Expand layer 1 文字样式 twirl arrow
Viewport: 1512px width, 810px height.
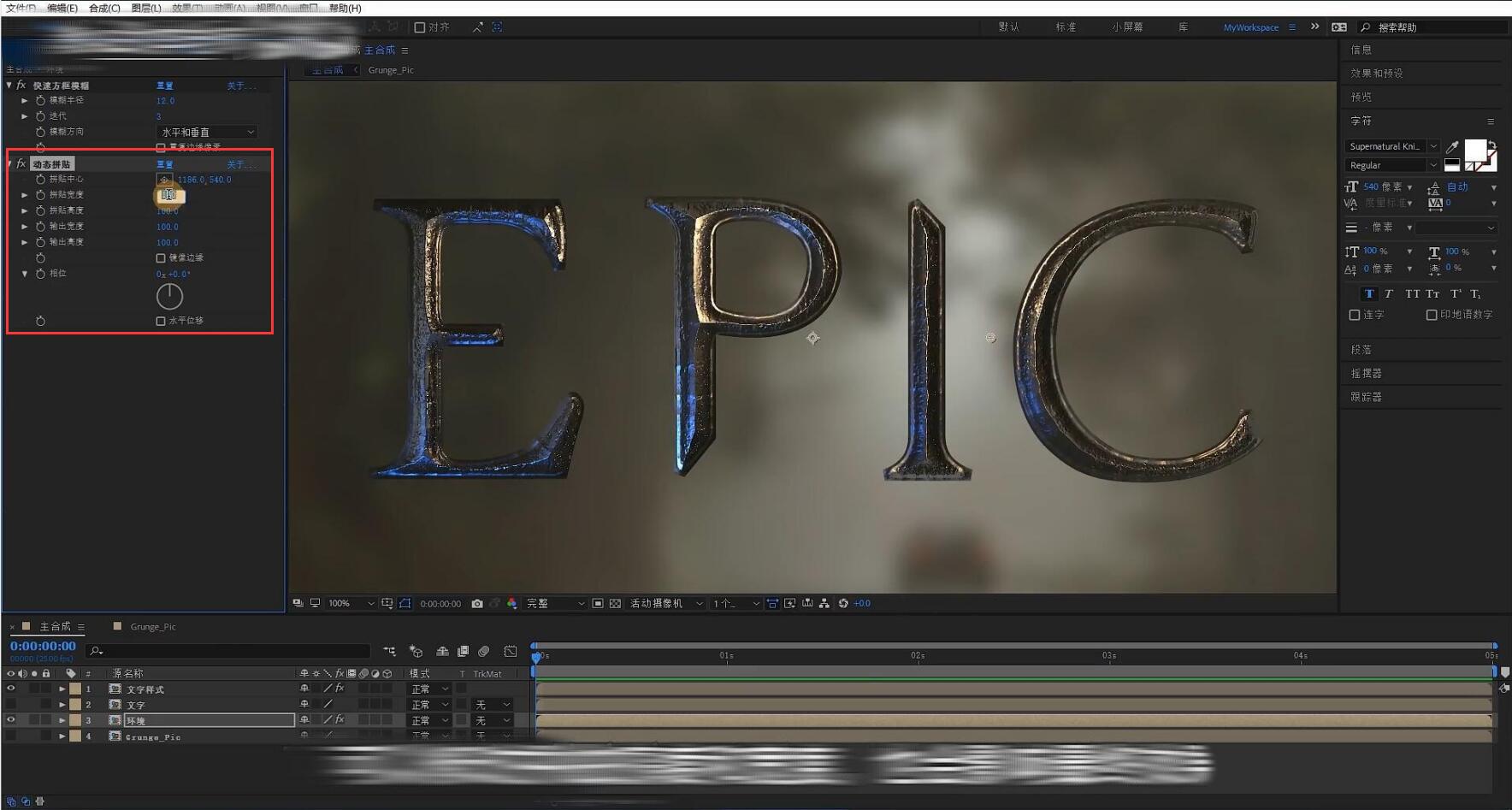pos(62,689)
